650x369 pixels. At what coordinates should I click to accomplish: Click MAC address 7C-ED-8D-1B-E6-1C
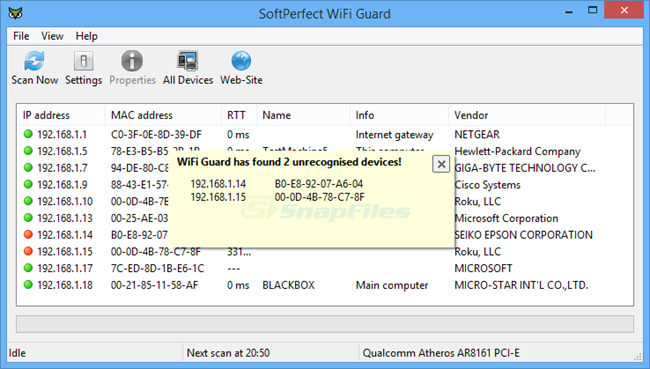pos(158,268)
